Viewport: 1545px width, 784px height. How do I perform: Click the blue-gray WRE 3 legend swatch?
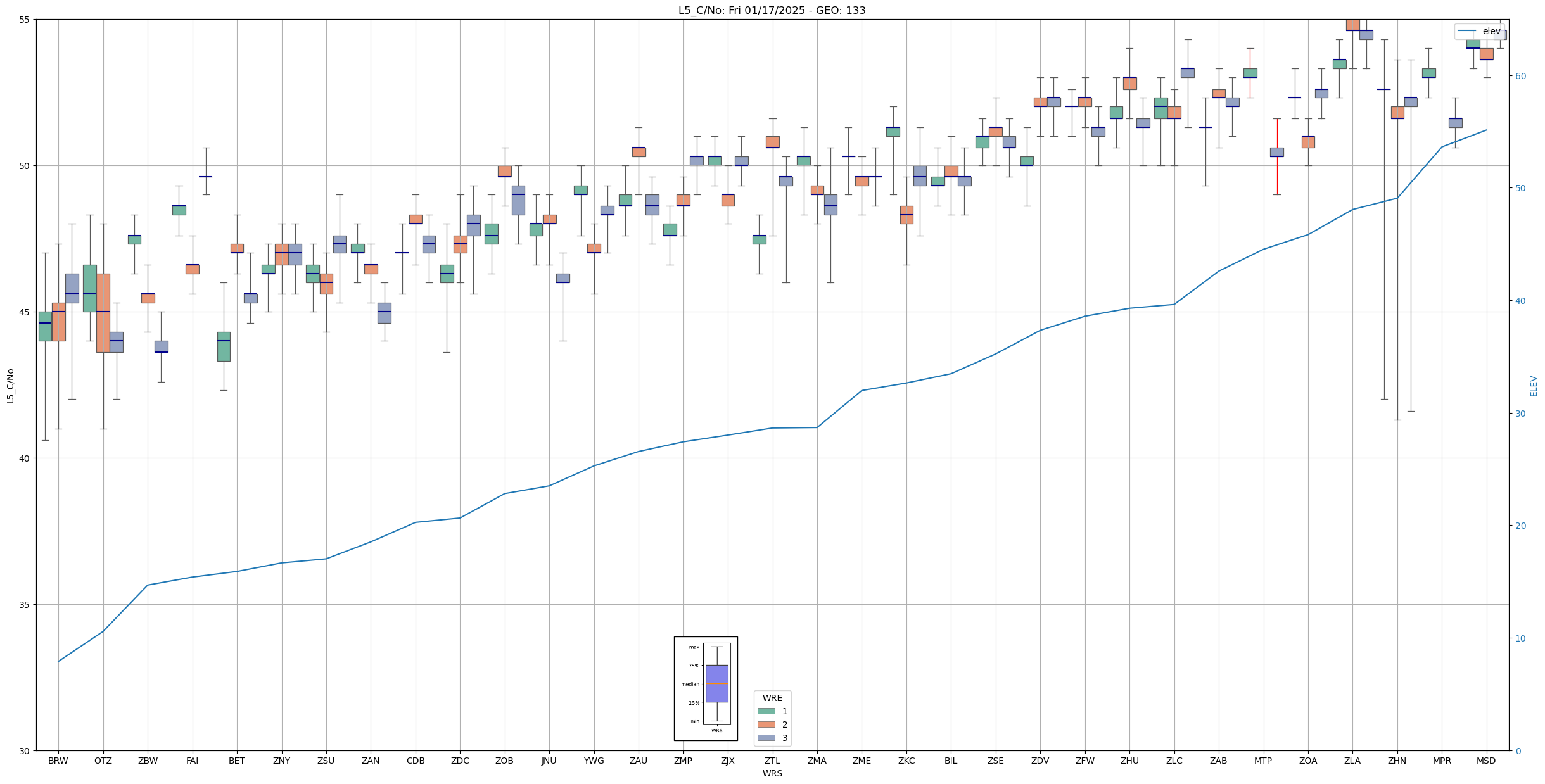tap(766, 738)
